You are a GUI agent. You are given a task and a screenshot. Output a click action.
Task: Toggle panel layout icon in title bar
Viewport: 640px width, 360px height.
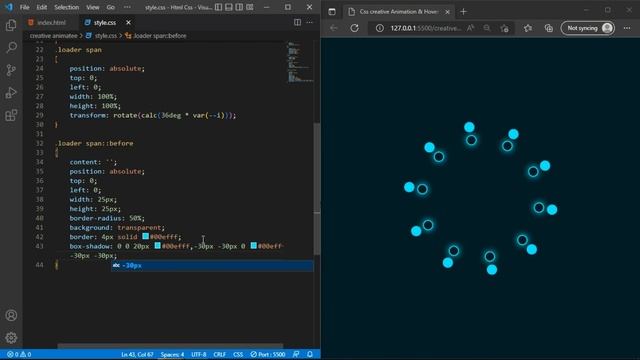pos(229,7)
